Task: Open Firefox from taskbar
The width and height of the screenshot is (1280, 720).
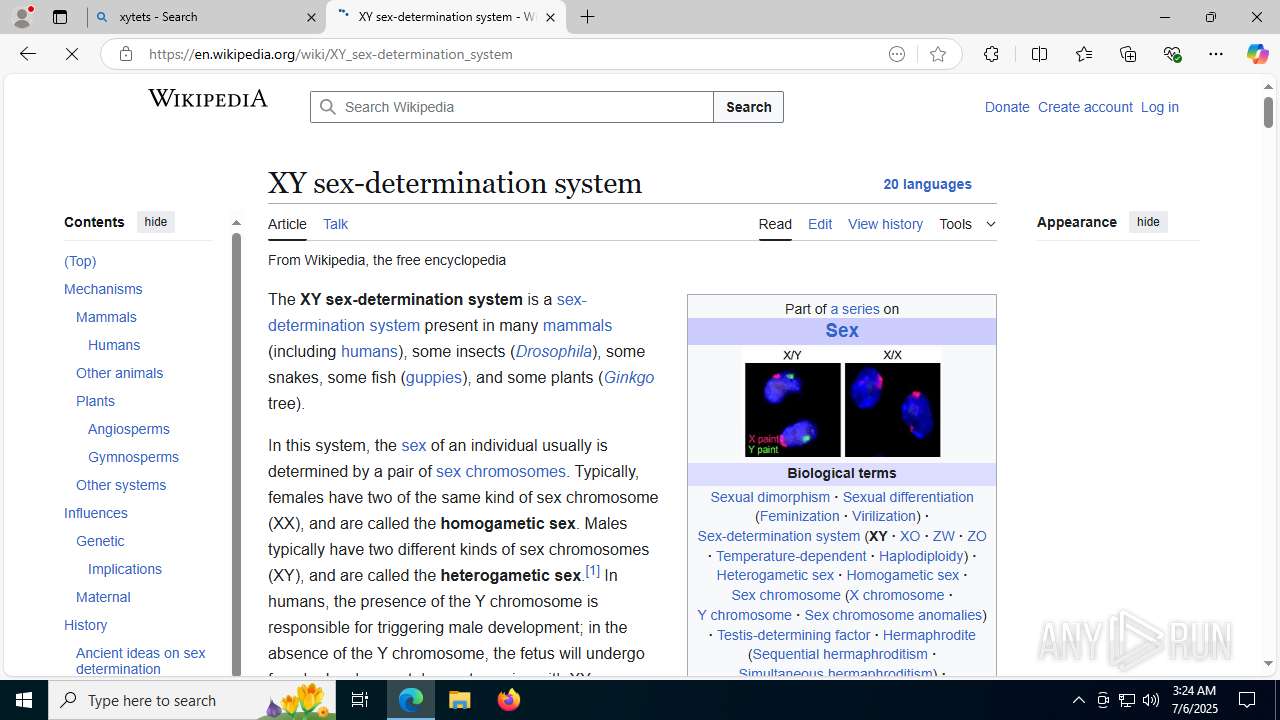Action: coord(508,700)
